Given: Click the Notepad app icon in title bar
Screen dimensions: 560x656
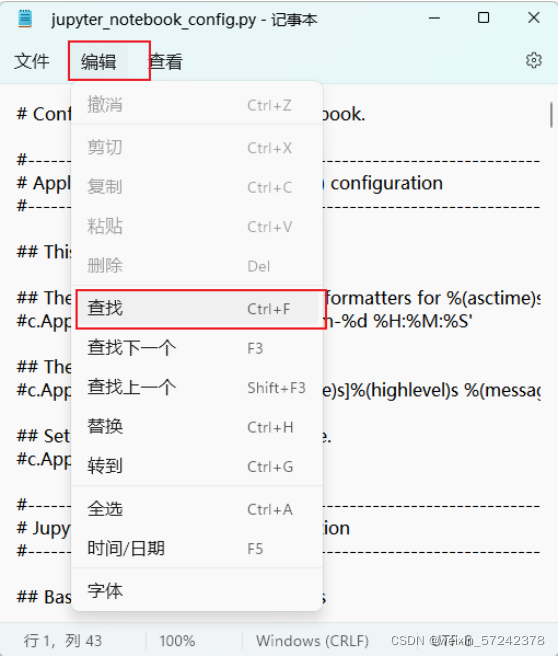Looking at the screenshot, I should (x=25, y=19).
